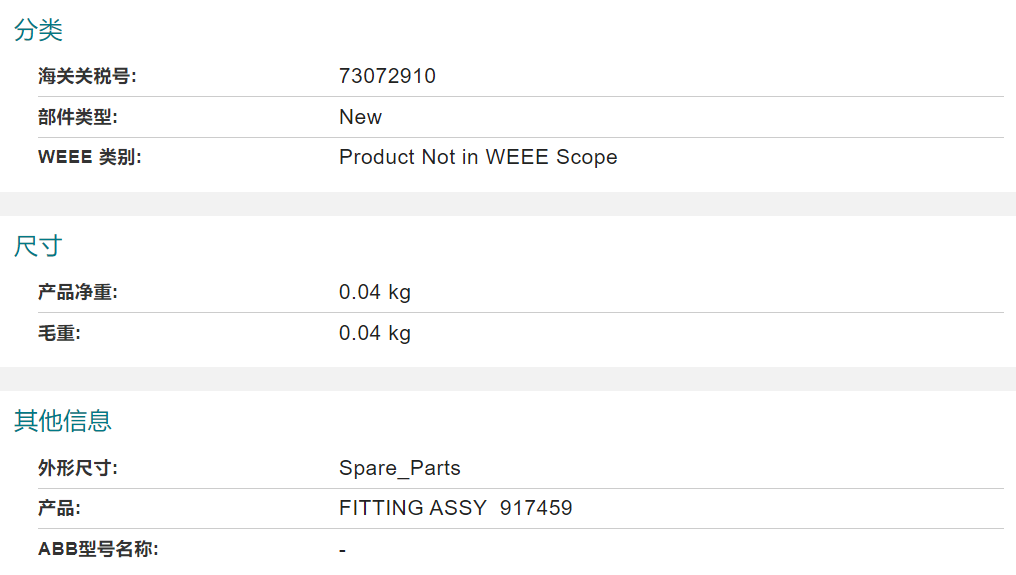Click the 毛重 label
Viewport: 1016px width, 575px height.
coord(59,333)
